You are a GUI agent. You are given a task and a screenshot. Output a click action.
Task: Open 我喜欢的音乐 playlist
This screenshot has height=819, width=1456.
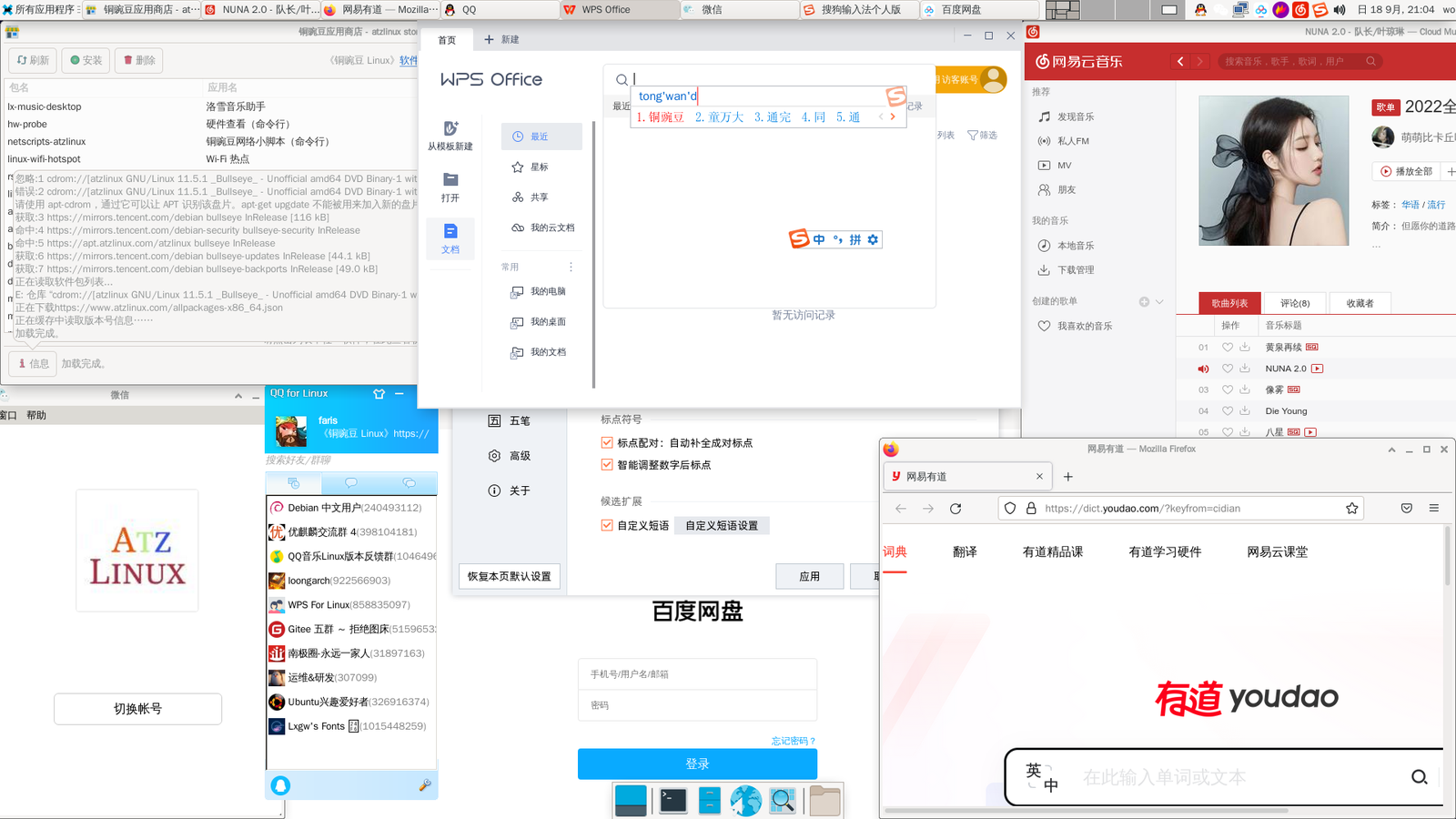click(x=1076, y=326)
